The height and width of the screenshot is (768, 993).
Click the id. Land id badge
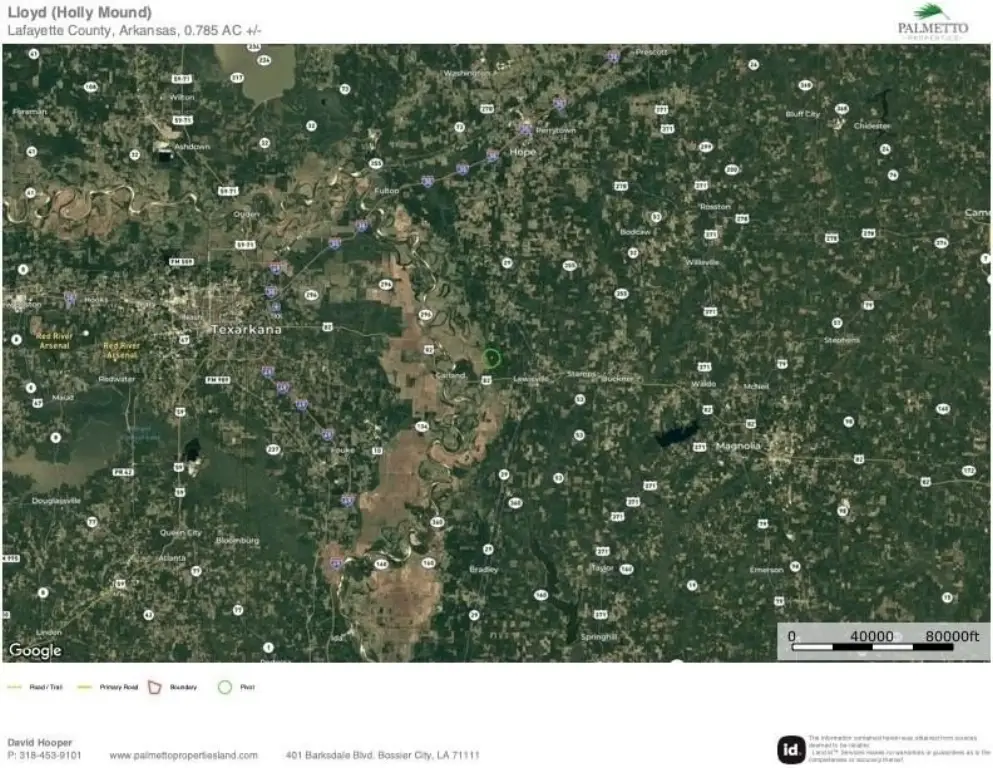point(791,750)
